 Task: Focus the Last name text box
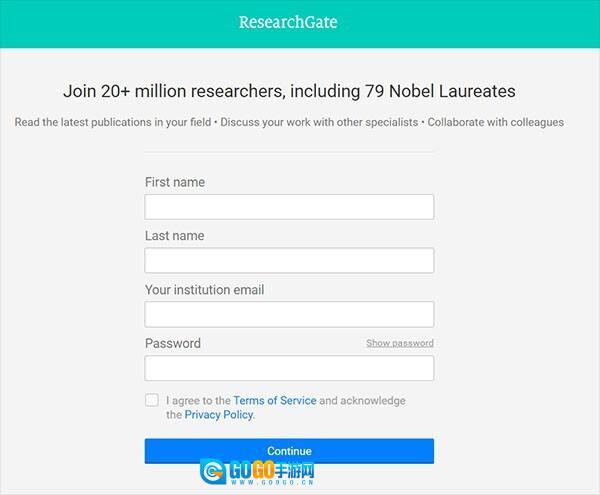click(x=289, y=261)
